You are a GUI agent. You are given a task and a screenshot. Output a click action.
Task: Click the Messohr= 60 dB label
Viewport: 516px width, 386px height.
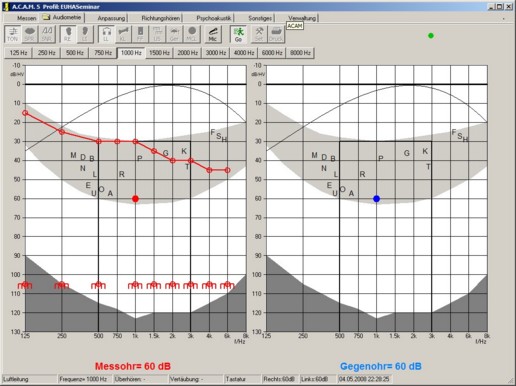tap(133, 366)
